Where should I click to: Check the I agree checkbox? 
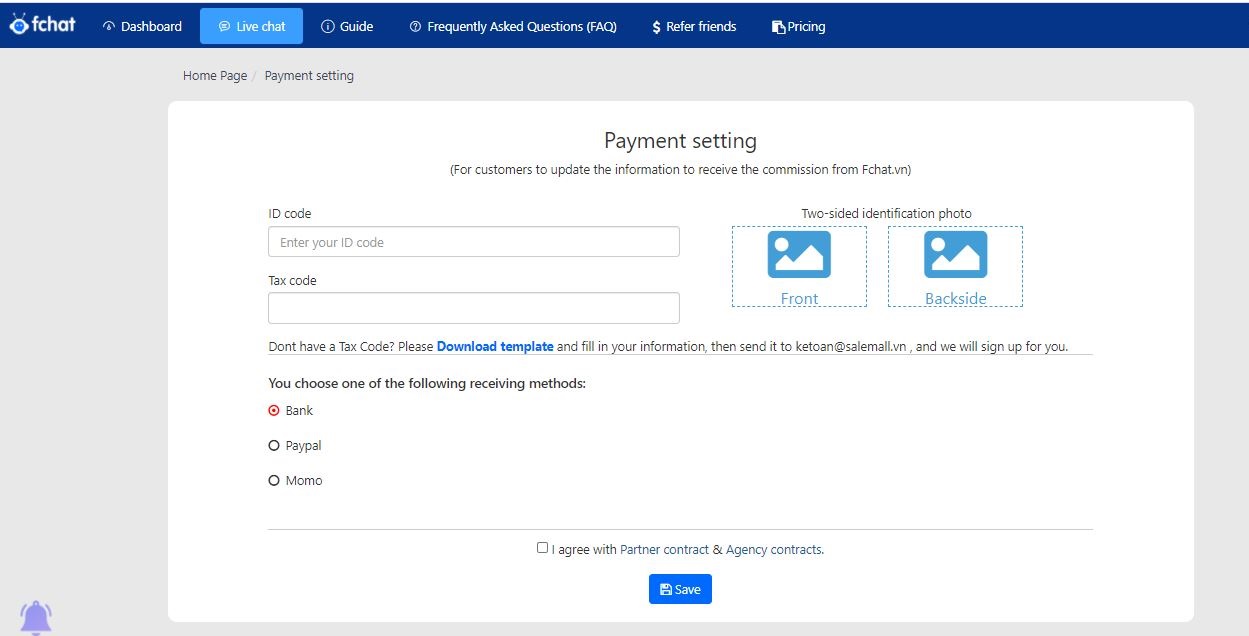[x=542, y=548]
